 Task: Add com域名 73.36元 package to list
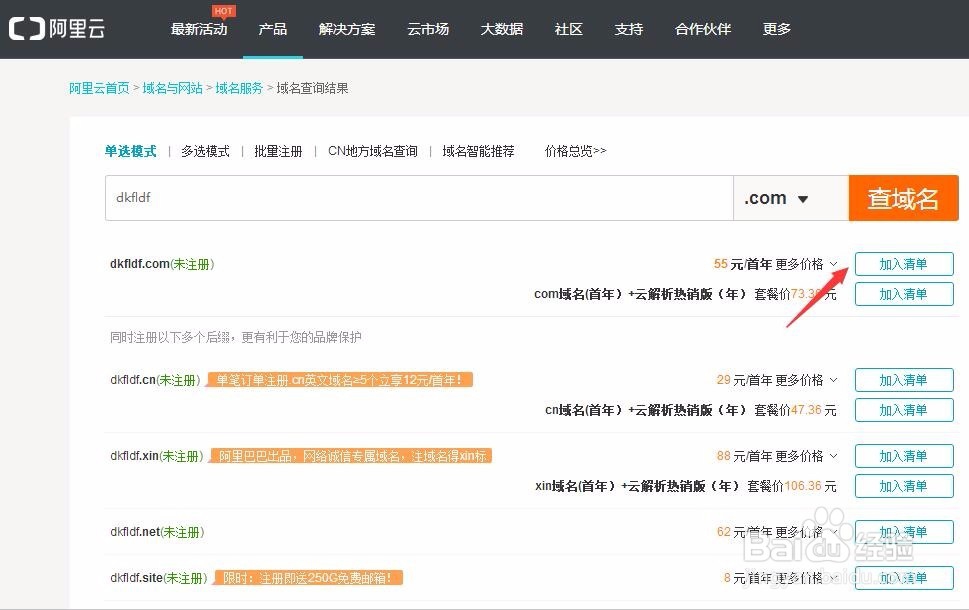[904, 294]
